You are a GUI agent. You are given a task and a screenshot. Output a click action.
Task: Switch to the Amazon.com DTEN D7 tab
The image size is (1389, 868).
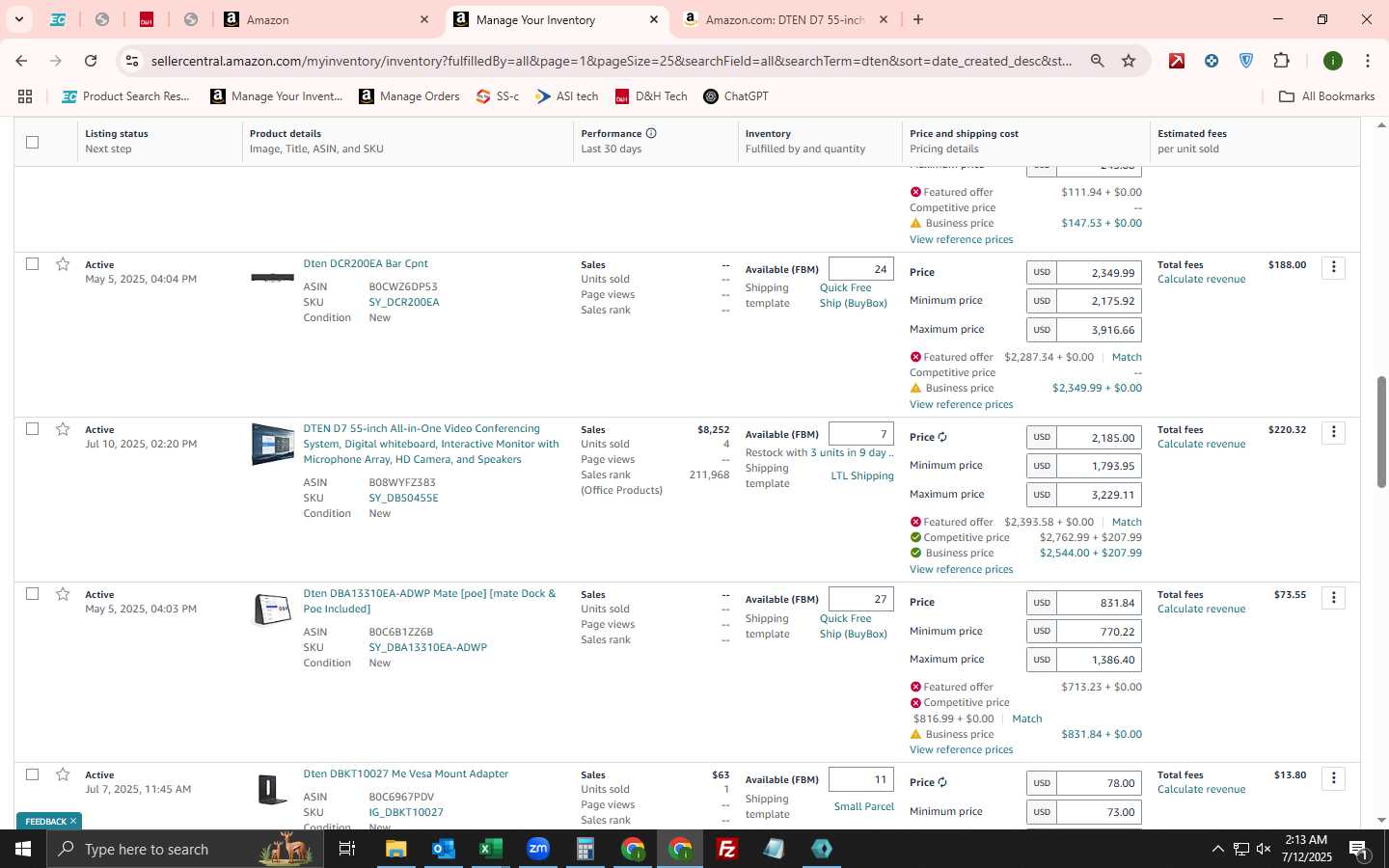pyautogui.click(x=783, y=19)
